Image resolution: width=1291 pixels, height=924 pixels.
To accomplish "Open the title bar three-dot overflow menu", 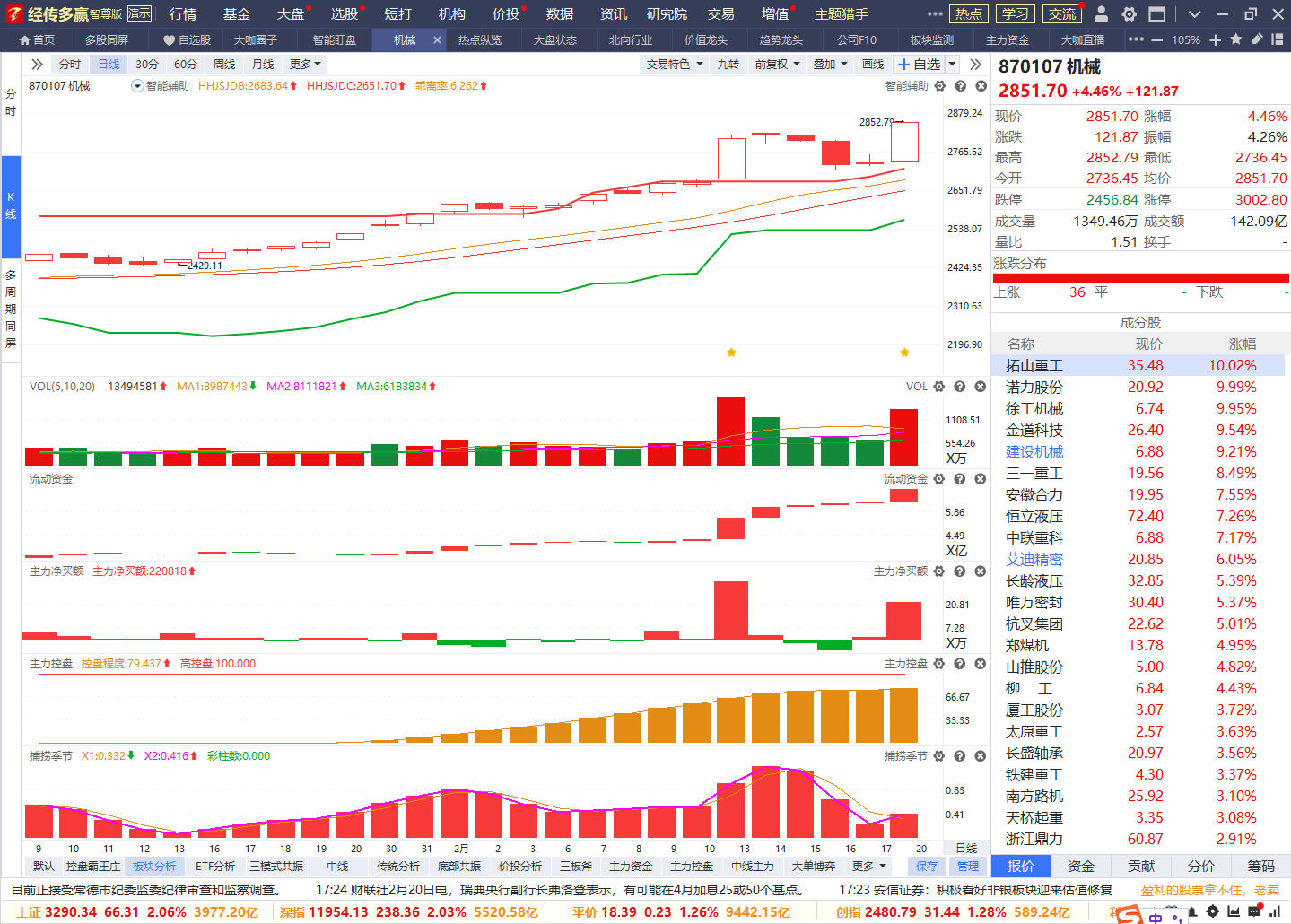I will pos(935,13).
